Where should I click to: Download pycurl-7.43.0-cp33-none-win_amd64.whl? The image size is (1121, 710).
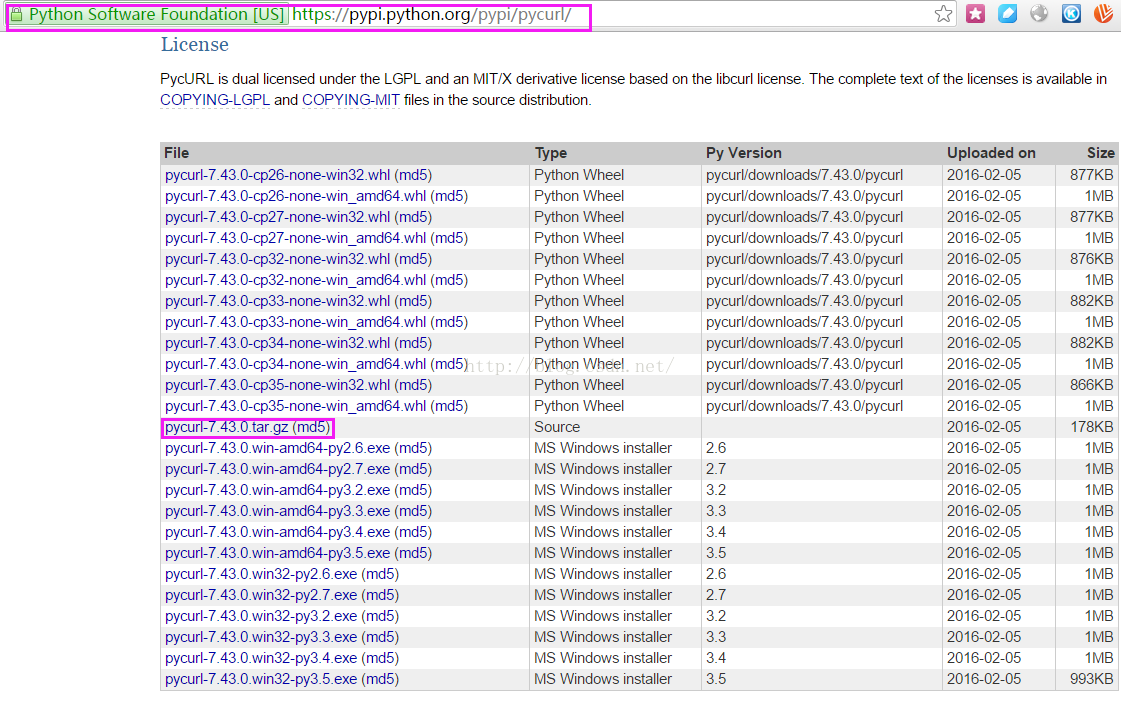295,322
